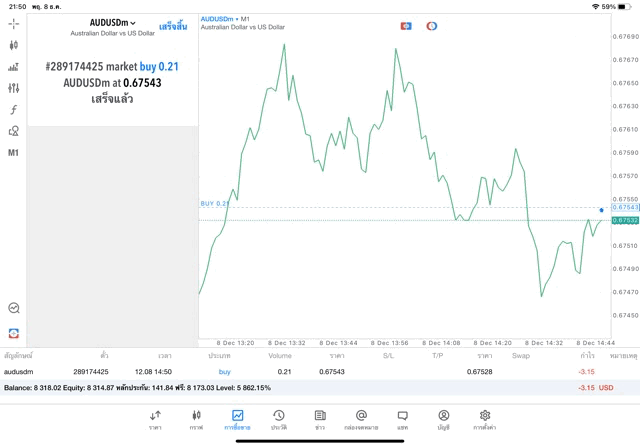The width and height of the screenshot is (640, 447).
Task: Sort by the ตั๋ว ticket column header
Action: click(104, 356)
